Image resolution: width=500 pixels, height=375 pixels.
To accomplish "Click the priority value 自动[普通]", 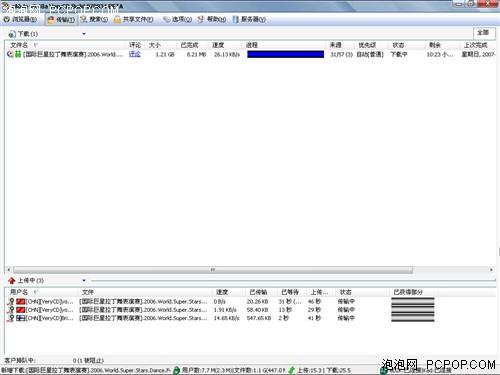I will [370, 54].
